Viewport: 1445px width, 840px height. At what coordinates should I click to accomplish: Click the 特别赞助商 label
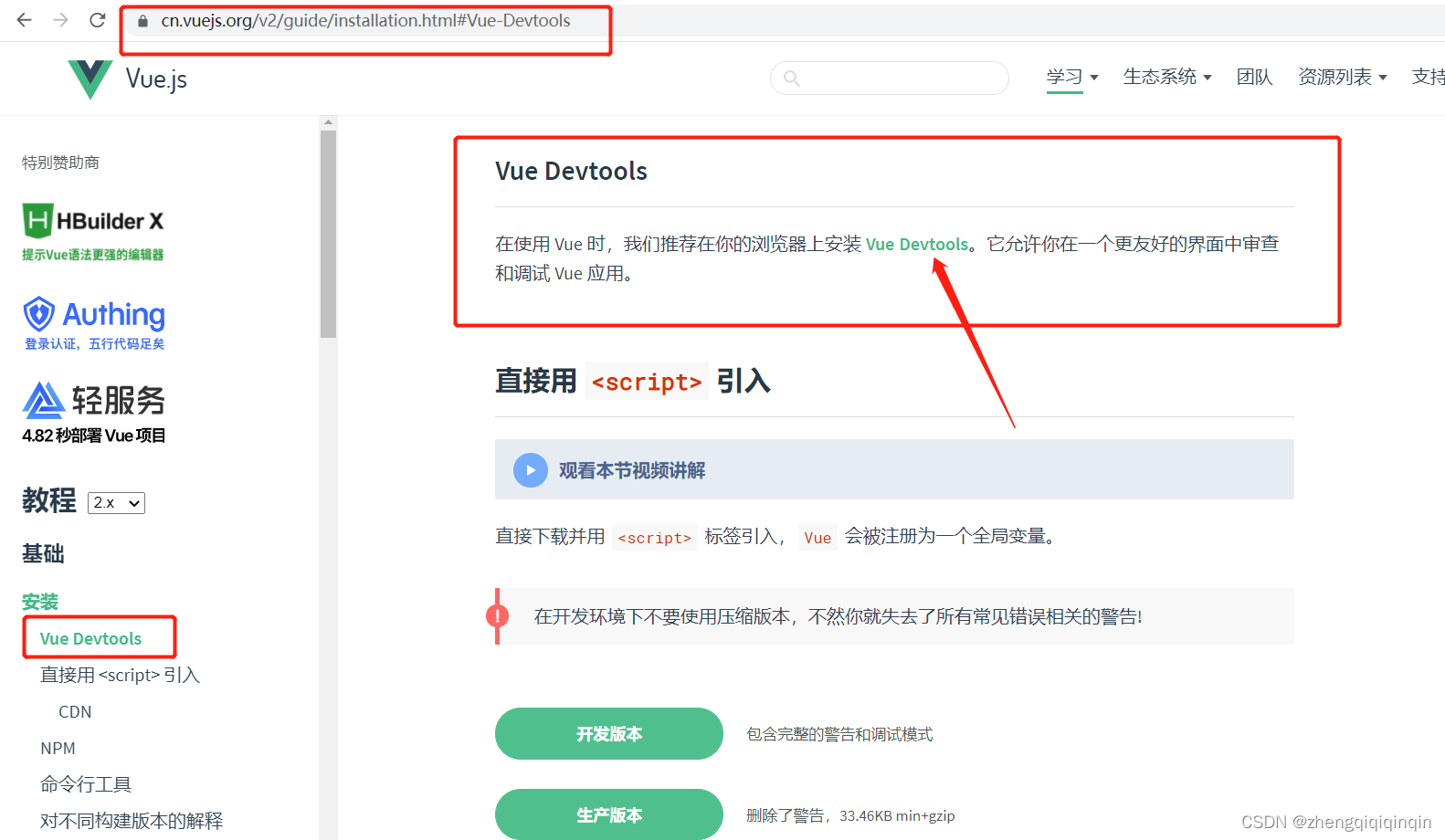(x=60, y=163)
